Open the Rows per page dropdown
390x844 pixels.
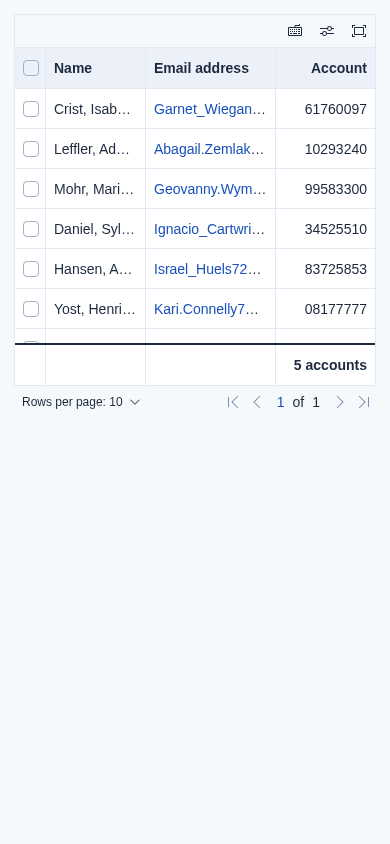[x=81, y=402]
